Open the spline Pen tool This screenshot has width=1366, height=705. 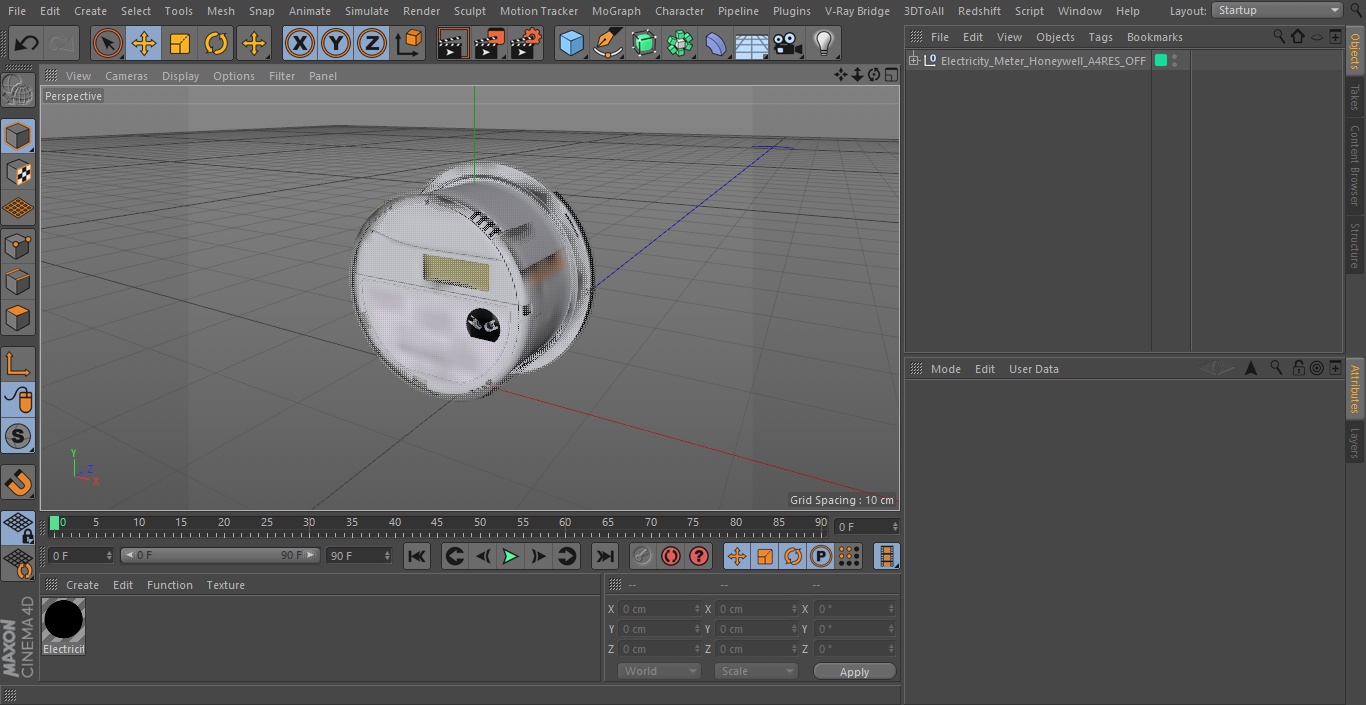(x=607, y=43)
